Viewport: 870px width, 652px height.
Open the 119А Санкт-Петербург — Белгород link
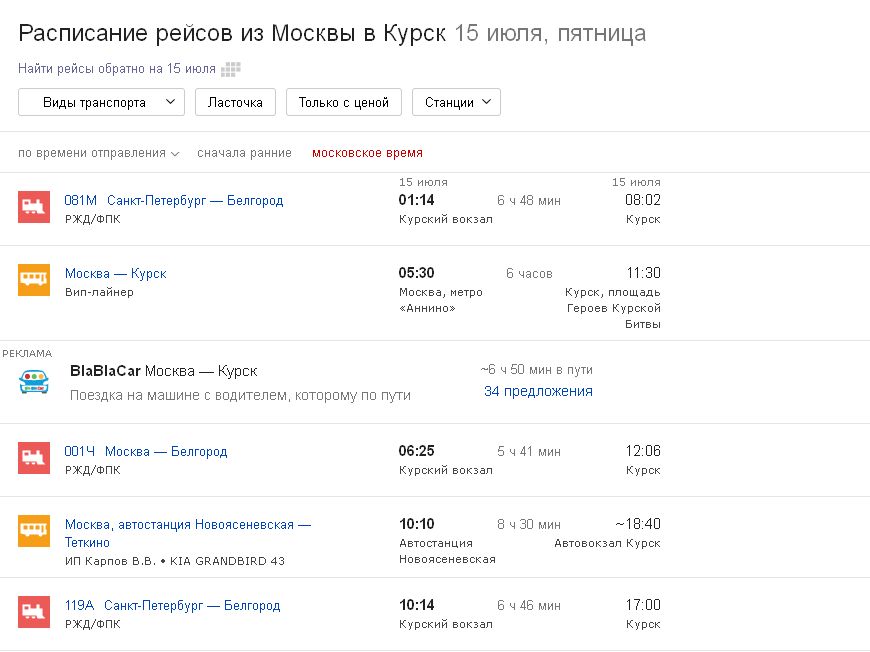(x=173, y=605)
